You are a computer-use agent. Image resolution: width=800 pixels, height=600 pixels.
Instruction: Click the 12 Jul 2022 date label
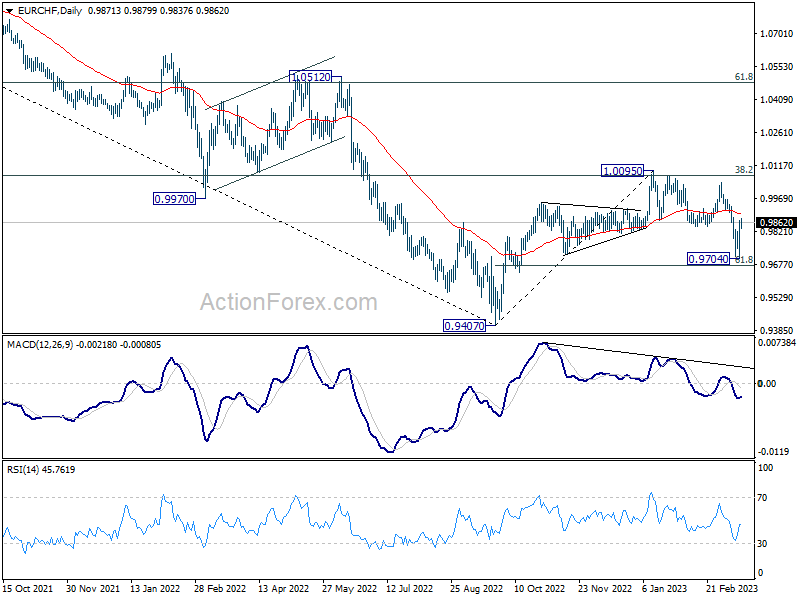tap(409, 589)
